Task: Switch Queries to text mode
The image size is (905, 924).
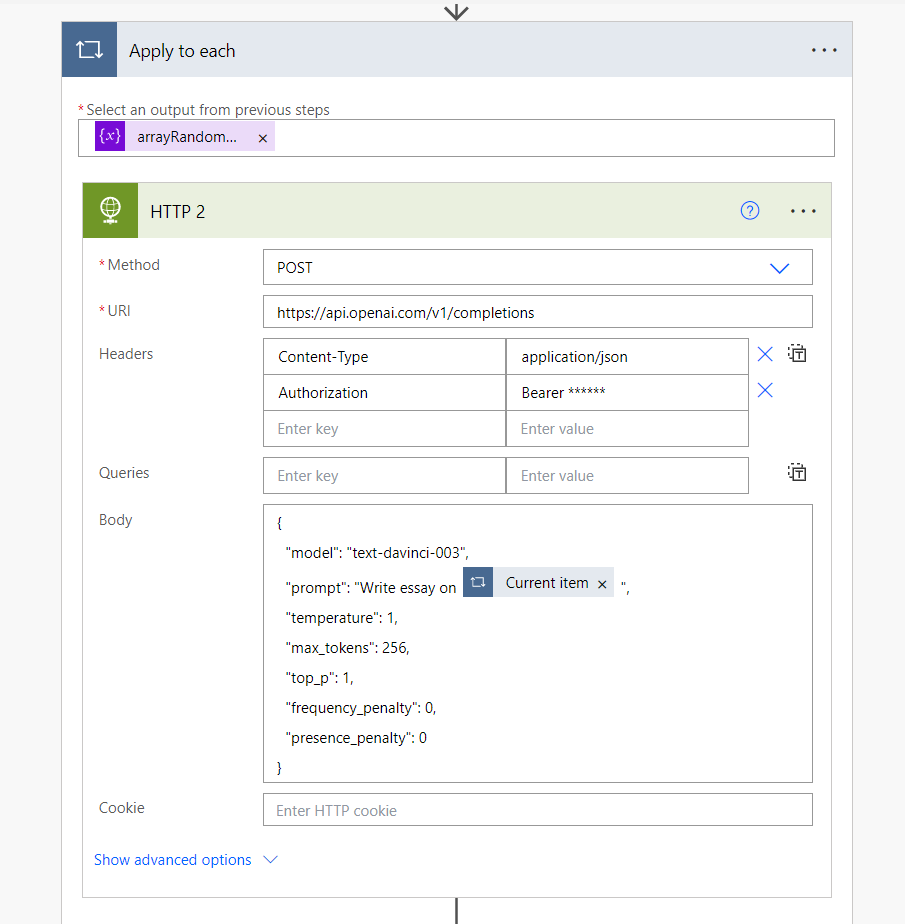Action: (x=797, y=473)
